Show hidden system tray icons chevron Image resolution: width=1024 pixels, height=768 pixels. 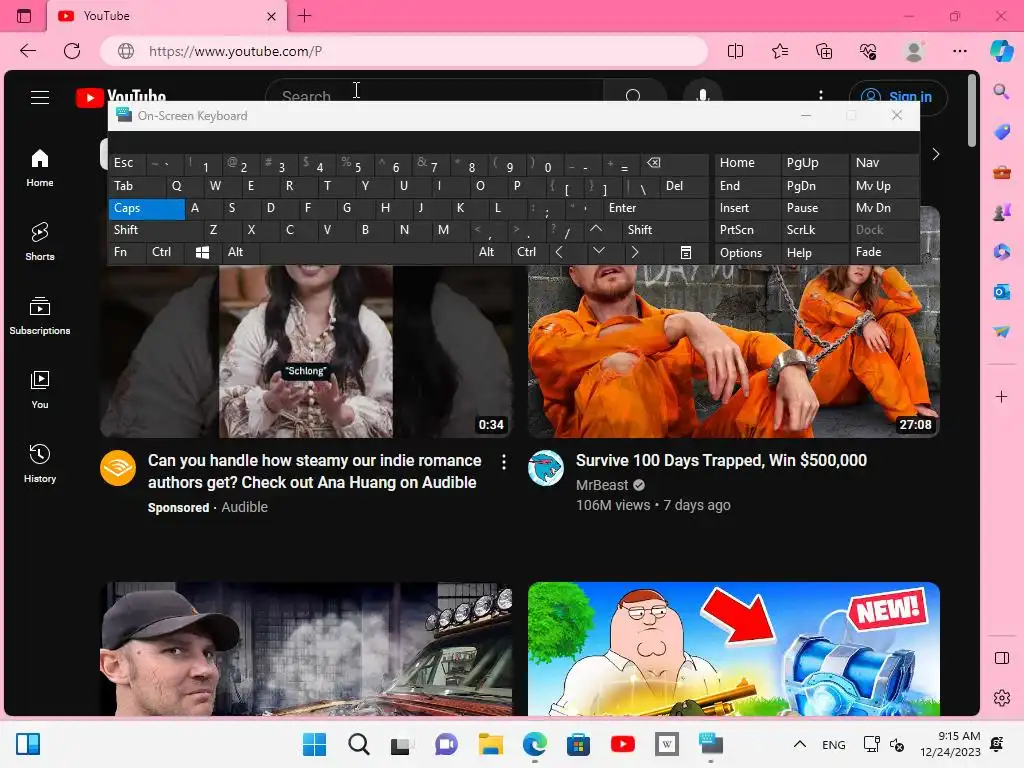799,744
